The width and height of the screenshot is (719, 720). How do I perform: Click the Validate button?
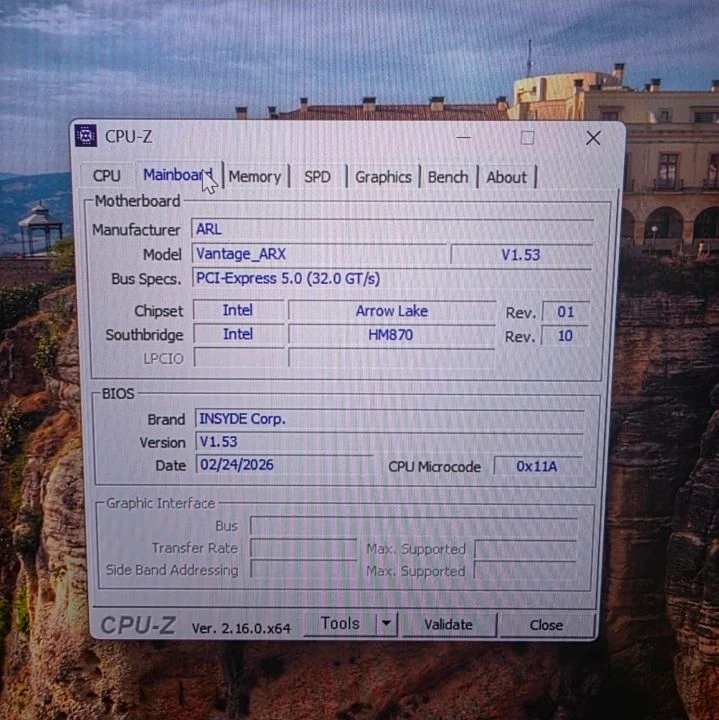449,624
